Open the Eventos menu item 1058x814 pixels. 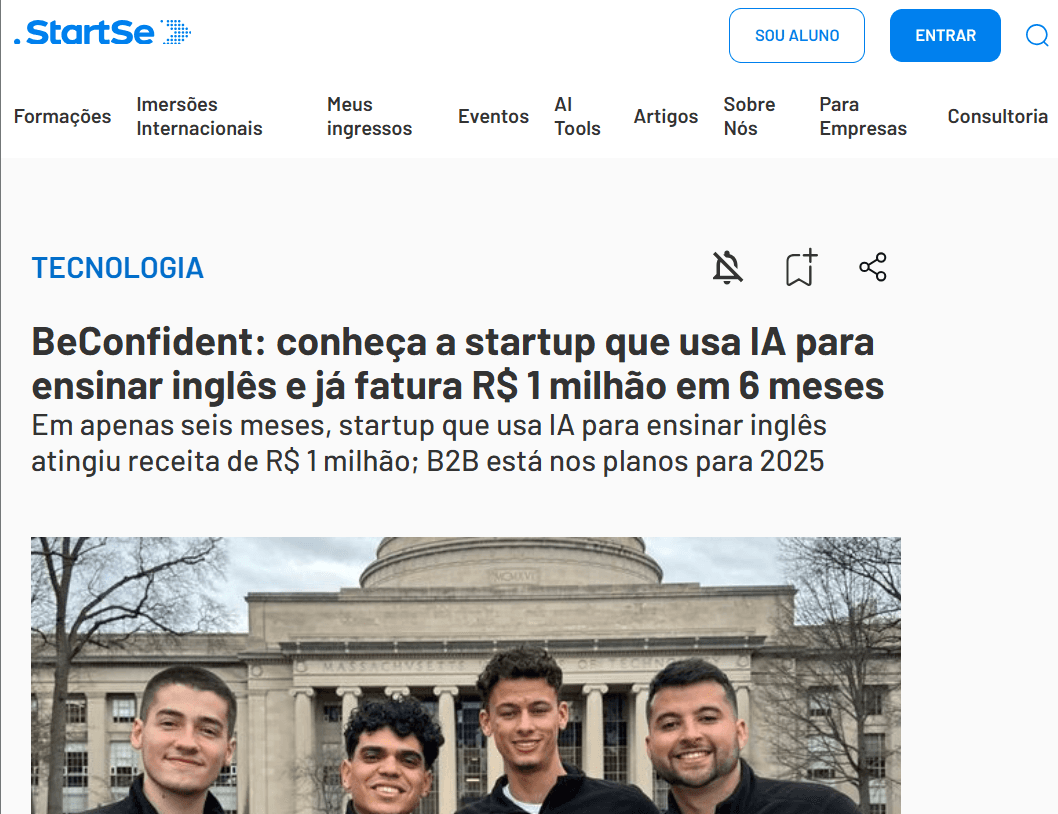(x=493, y=117)
